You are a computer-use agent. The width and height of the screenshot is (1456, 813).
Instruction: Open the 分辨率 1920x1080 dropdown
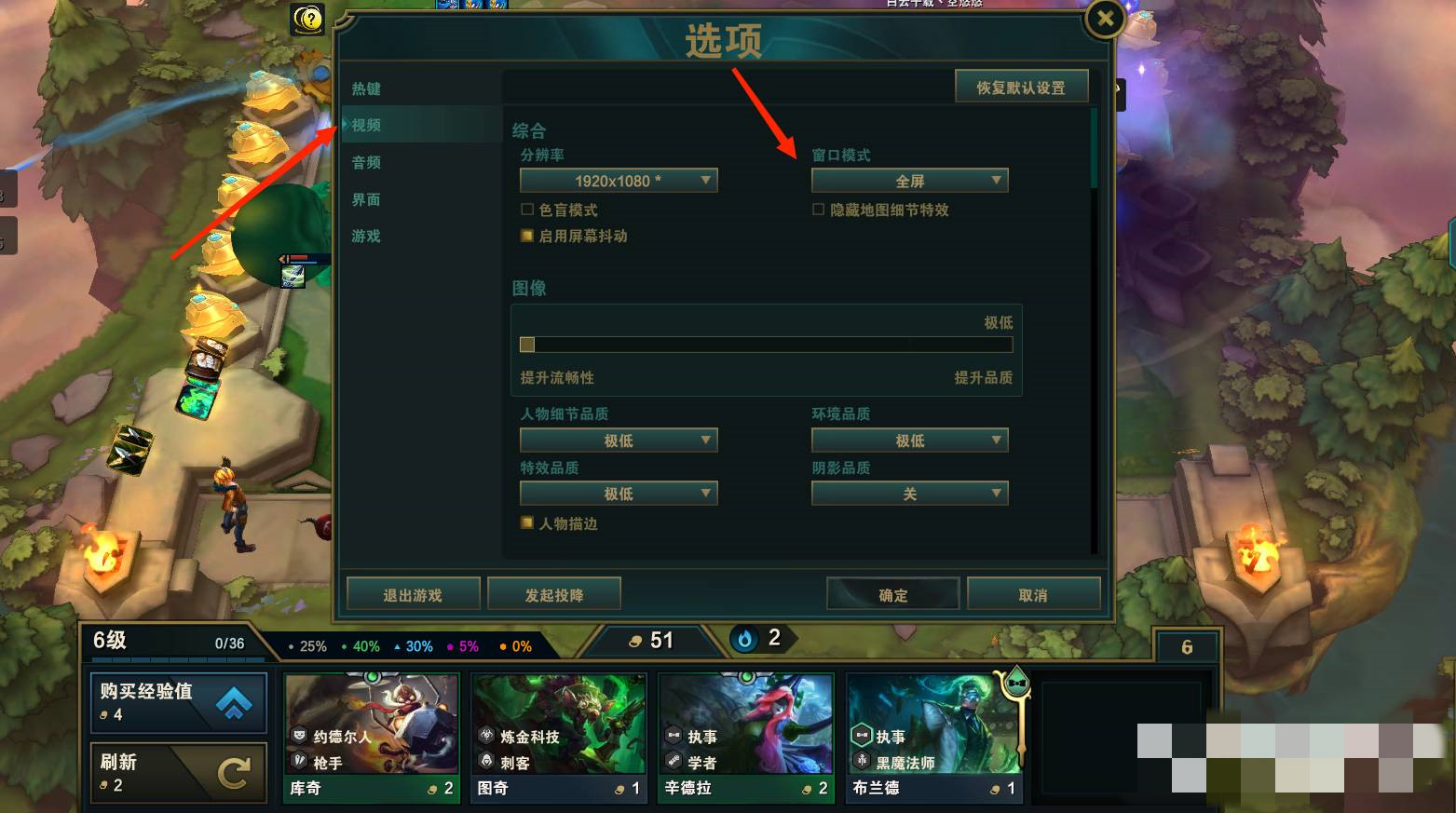619,181
